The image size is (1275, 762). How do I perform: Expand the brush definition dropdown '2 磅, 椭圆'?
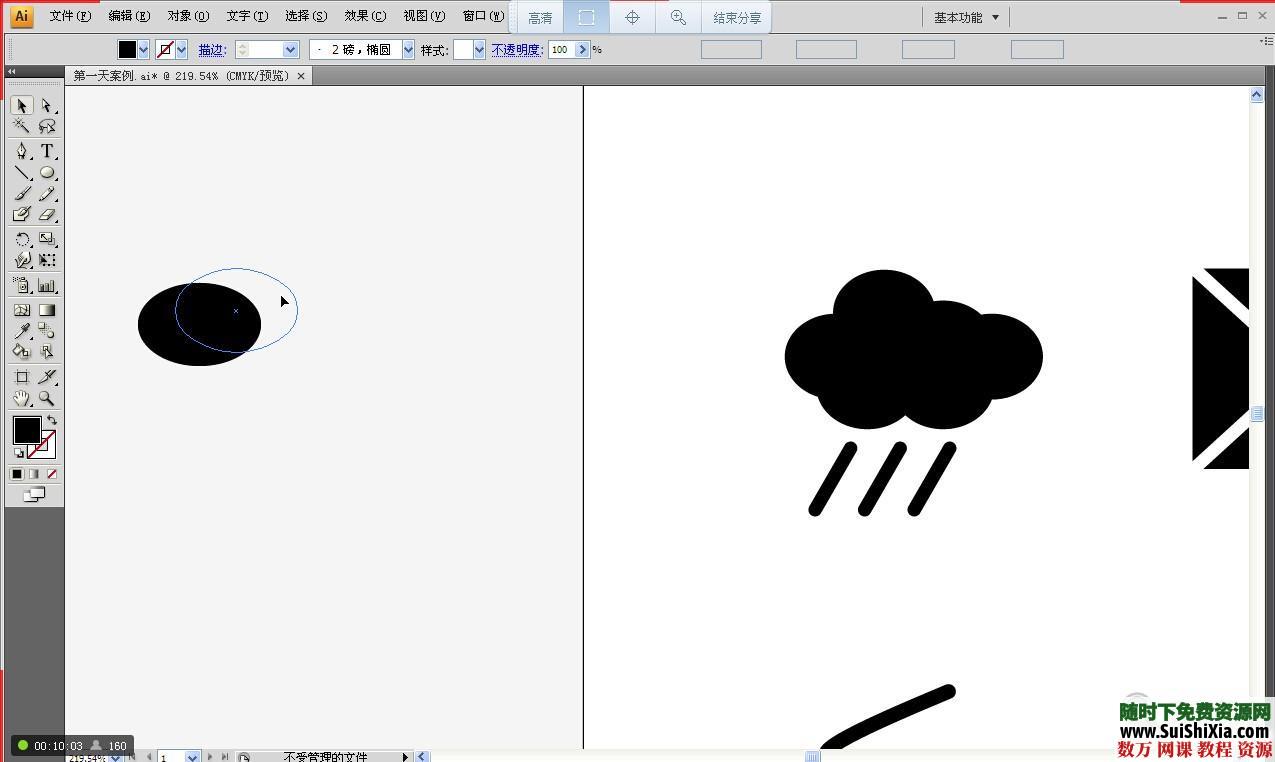[408, 50]
